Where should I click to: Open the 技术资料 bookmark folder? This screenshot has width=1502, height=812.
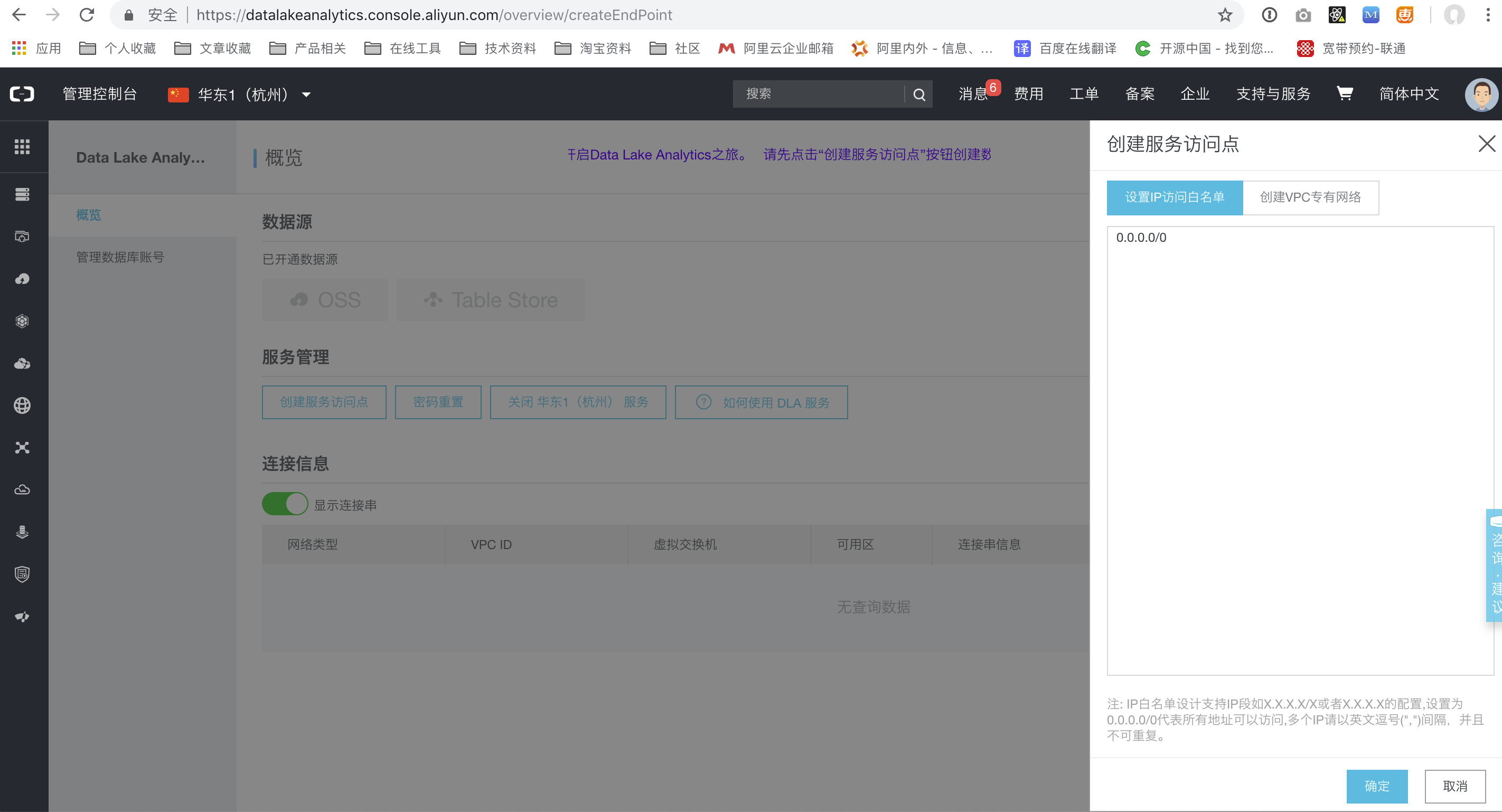point(498,49)
